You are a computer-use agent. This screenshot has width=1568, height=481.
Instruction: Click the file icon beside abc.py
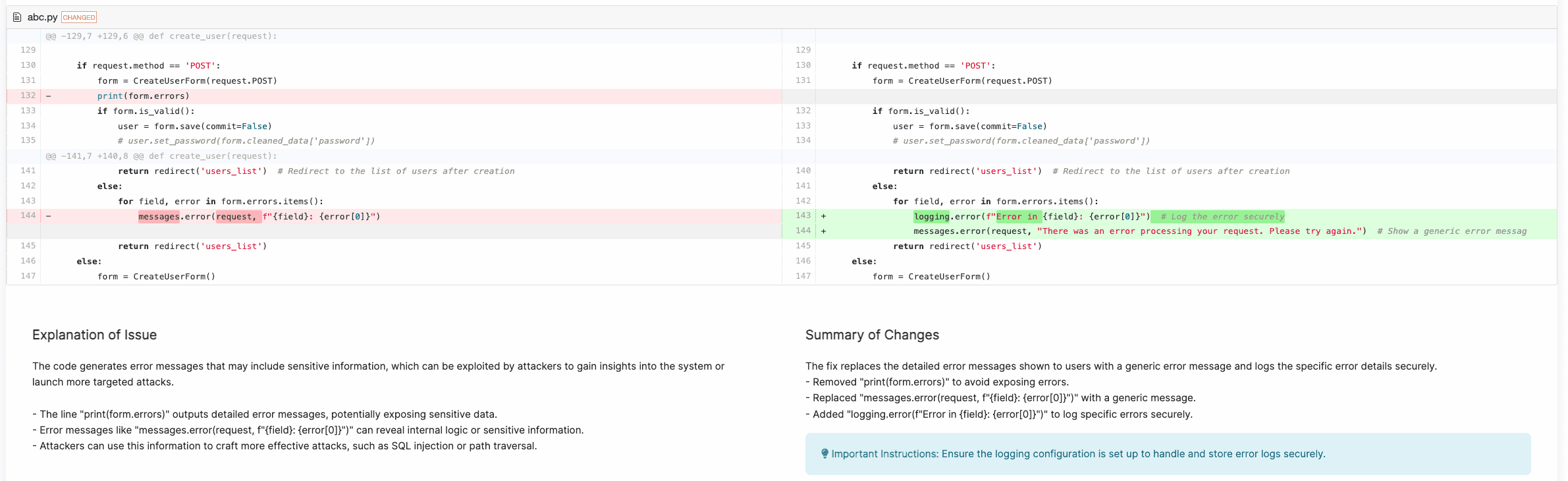pos(17,17)
